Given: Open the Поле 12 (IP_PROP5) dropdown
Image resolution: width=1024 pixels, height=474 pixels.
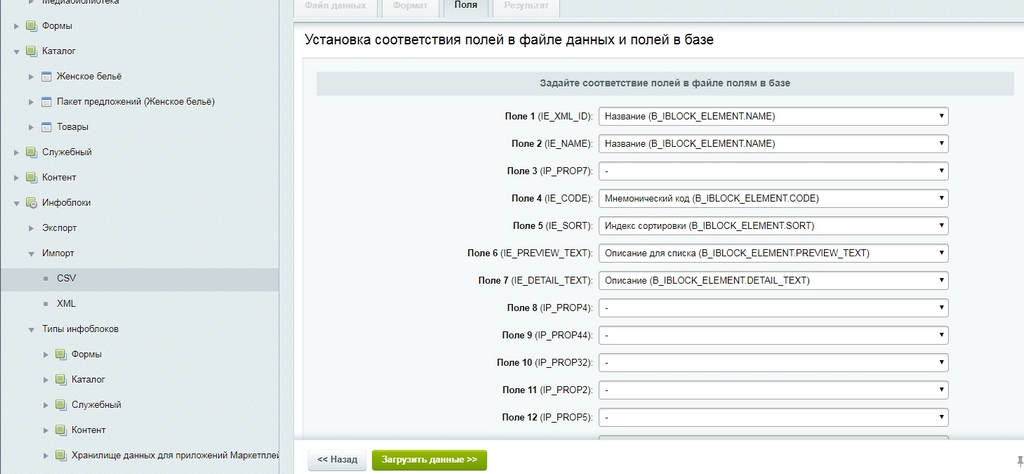Looking at the screenshot, I should (773, 417).
